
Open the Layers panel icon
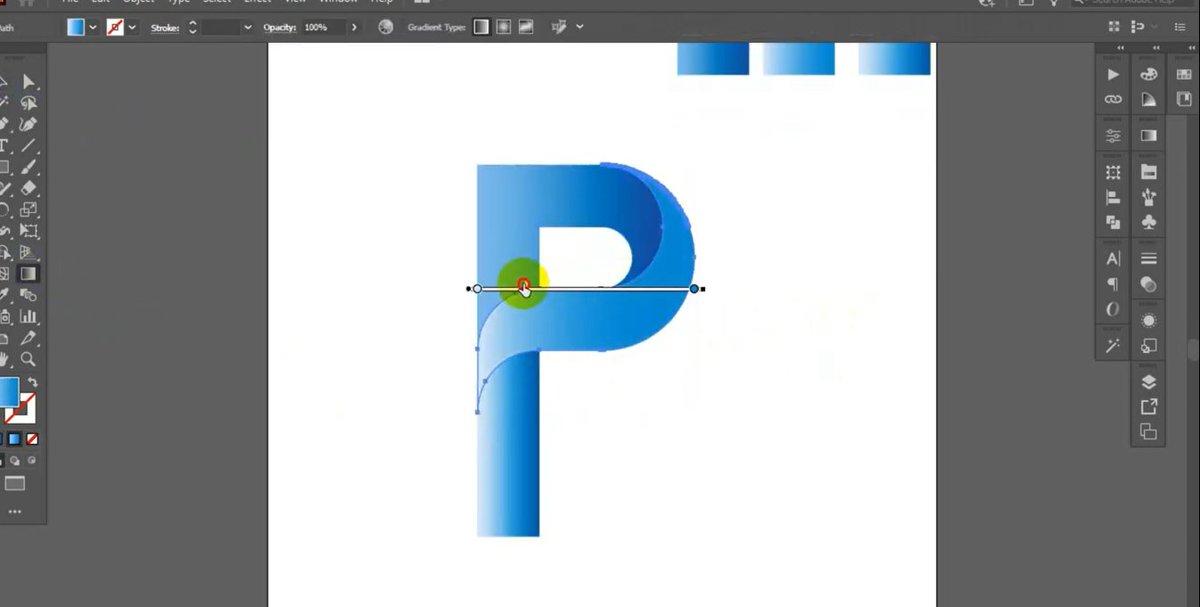point(1149,382)
